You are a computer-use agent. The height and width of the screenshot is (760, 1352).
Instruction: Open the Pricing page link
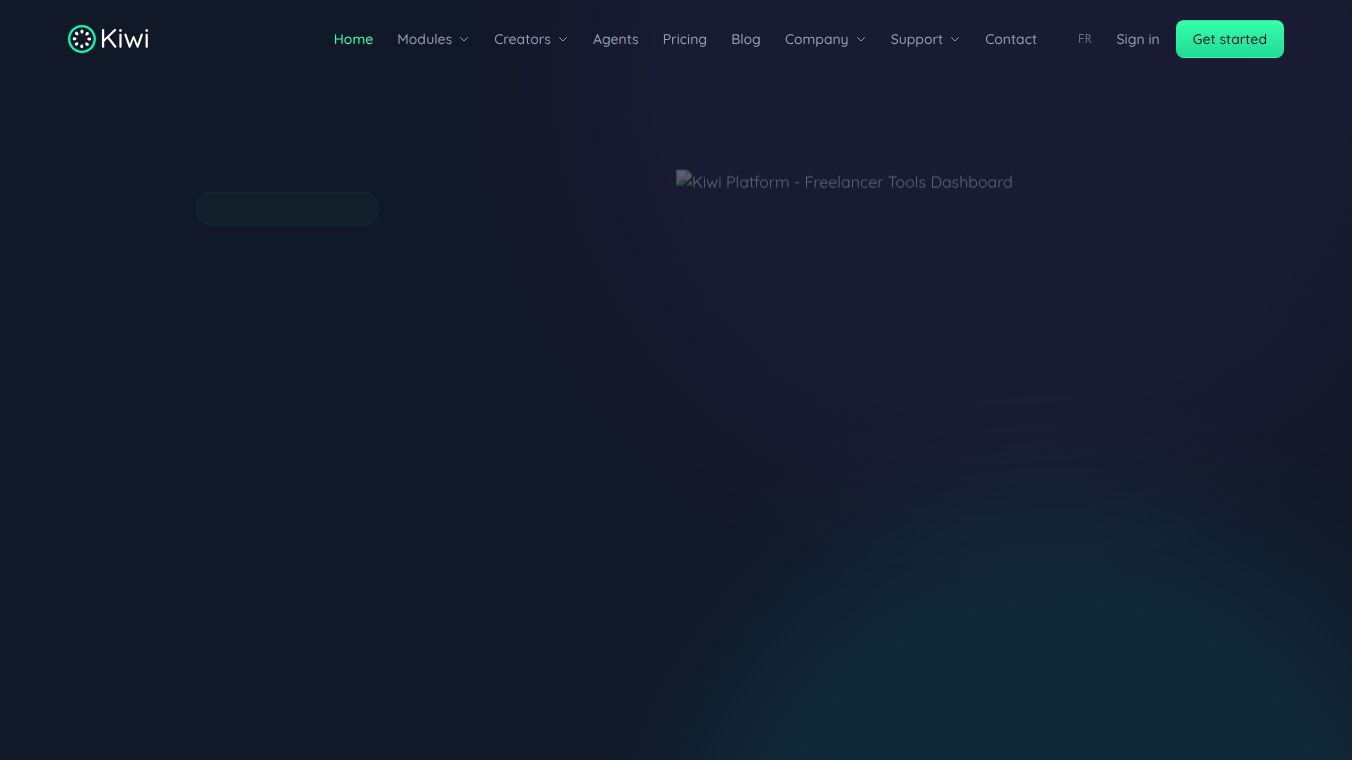click(x=684, y=39)
